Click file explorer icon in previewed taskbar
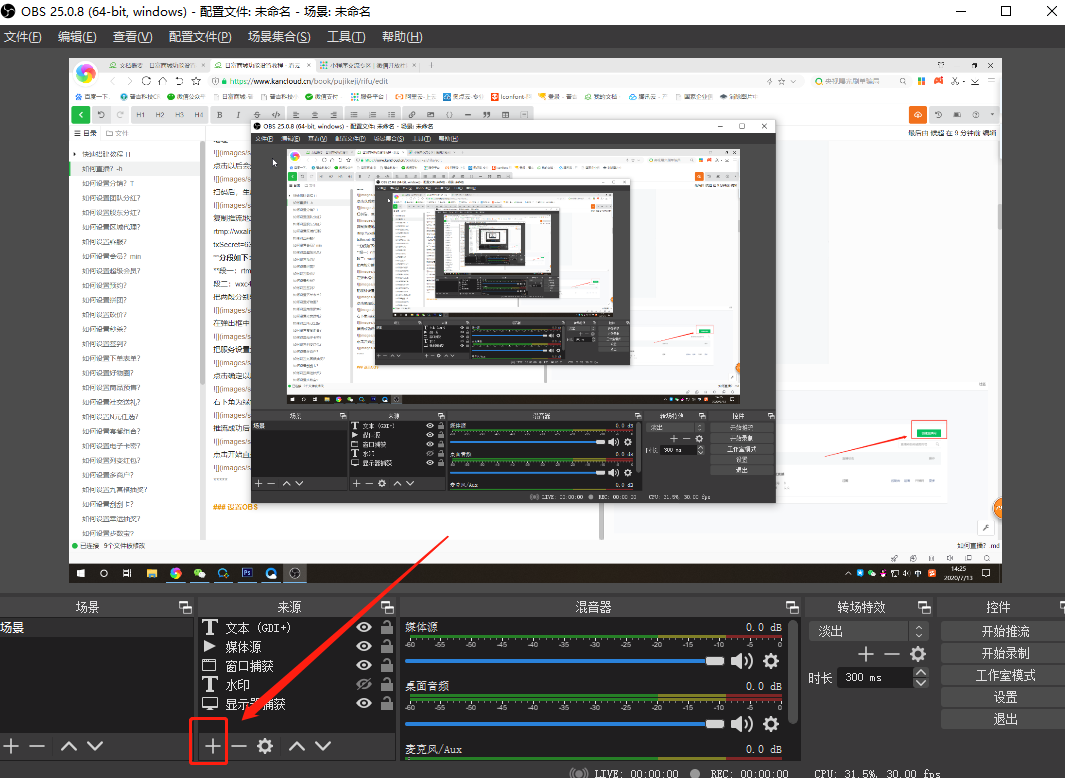Screen dimensions: 1065x778 point(151,573)
